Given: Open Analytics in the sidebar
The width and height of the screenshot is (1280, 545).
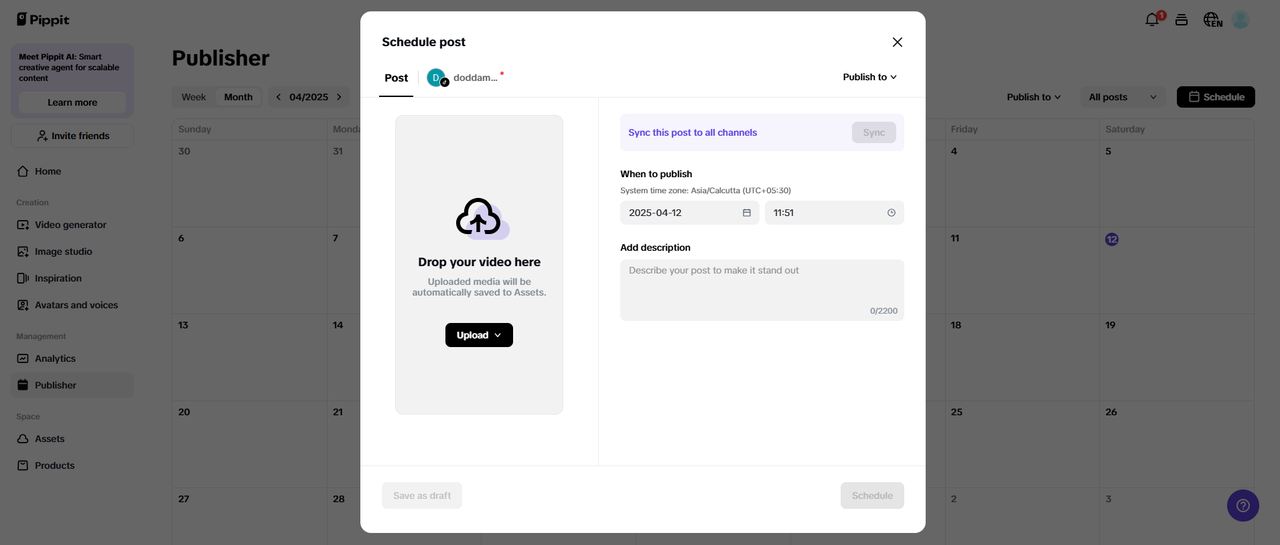Looking at the screenshot, I should (x=72, y=358).
